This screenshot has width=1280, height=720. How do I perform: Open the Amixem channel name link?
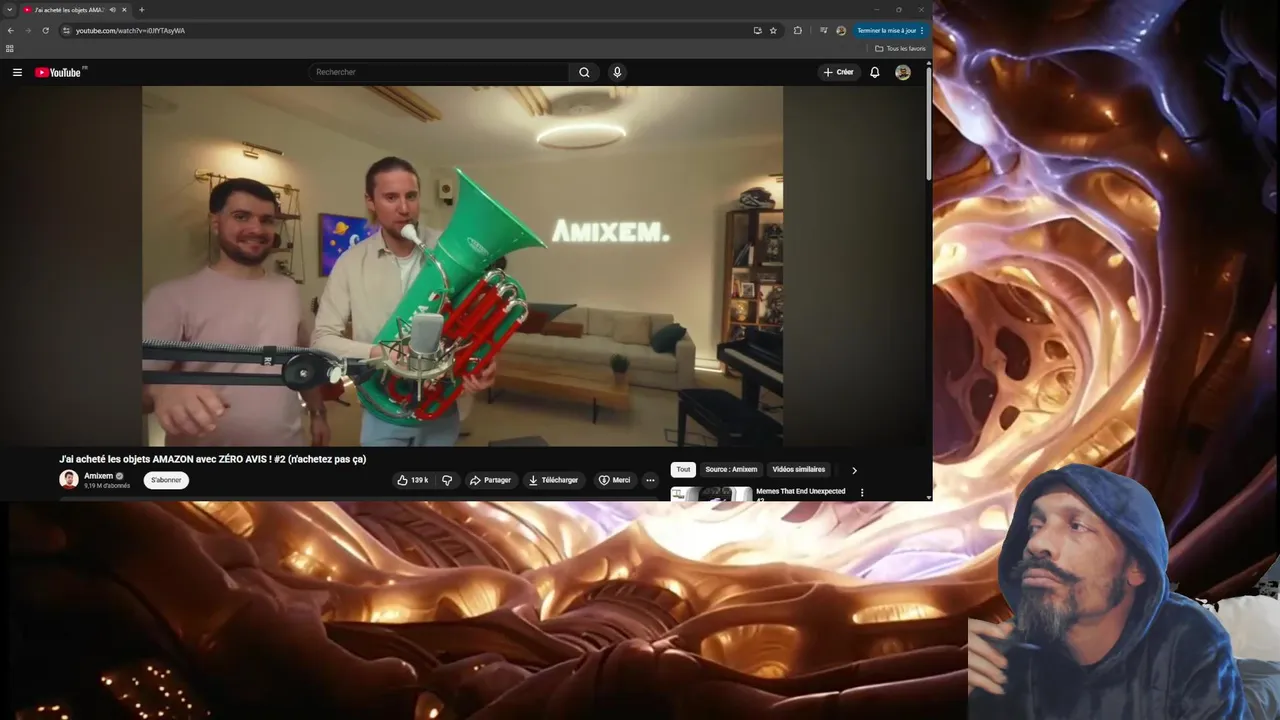[x=98, y=476]
